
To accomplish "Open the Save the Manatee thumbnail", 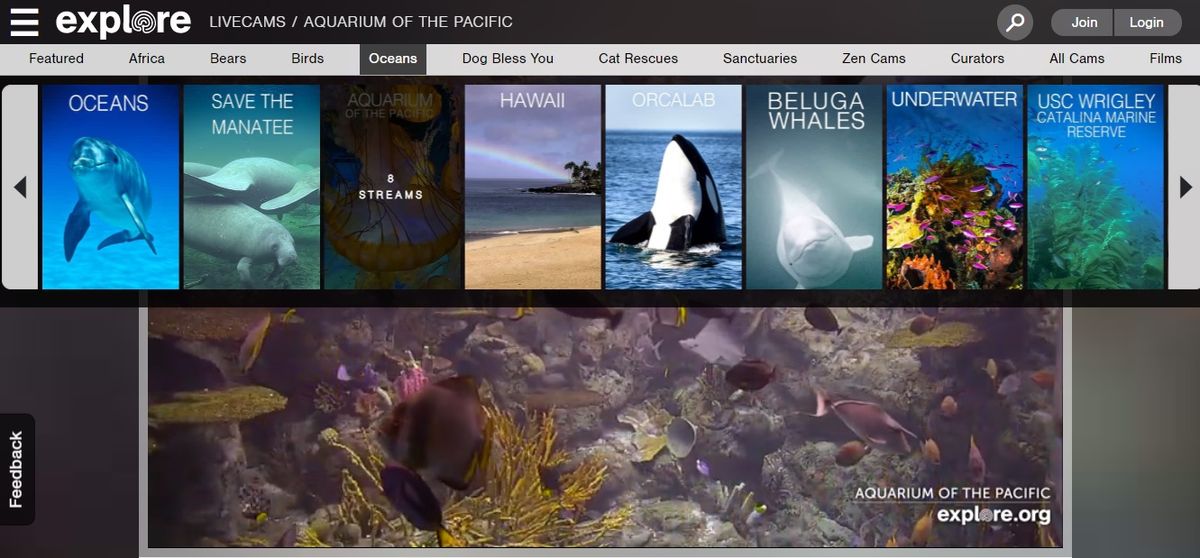I will [252, 187].
